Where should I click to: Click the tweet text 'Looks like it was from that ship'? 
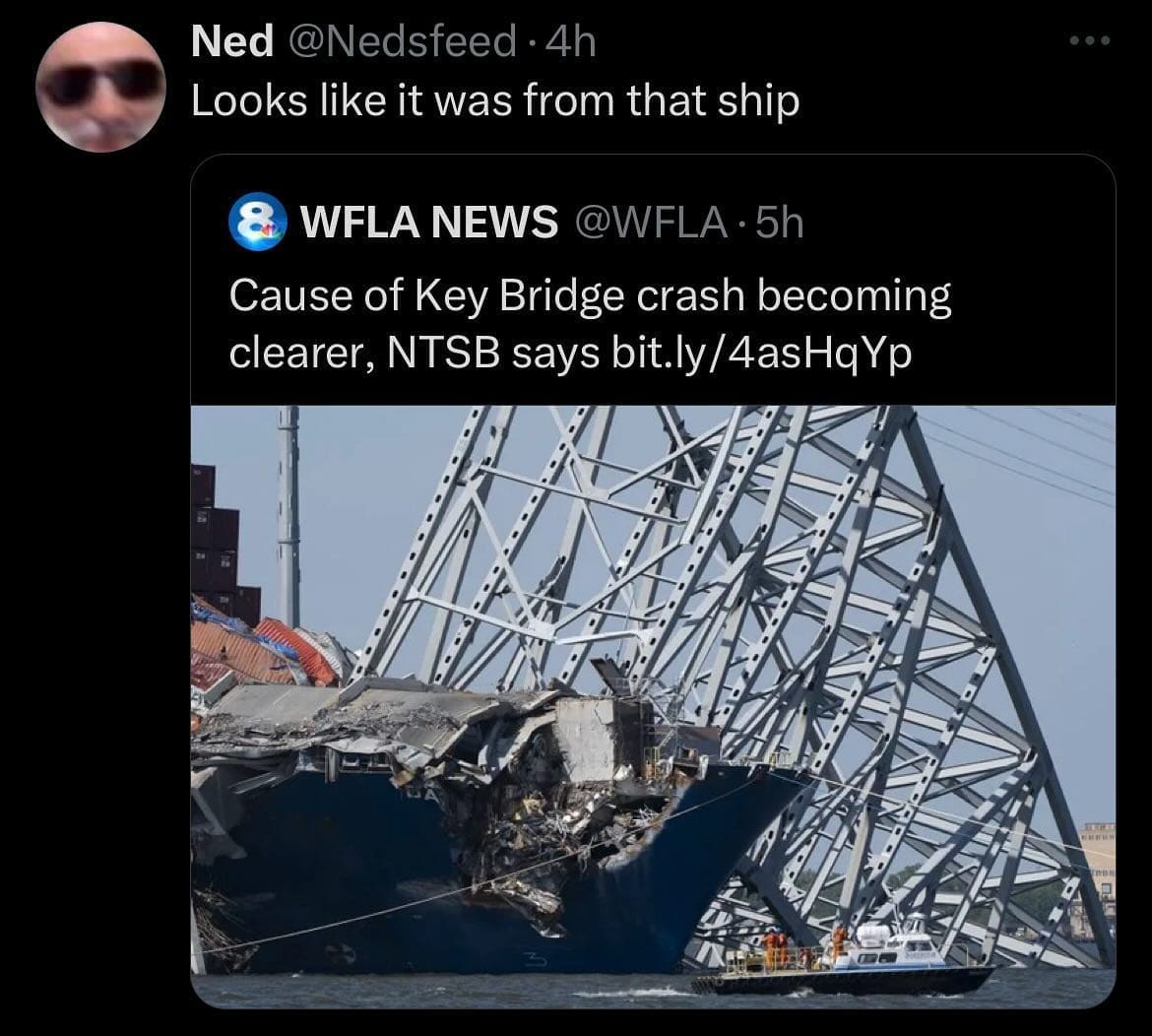coord(495,100)
